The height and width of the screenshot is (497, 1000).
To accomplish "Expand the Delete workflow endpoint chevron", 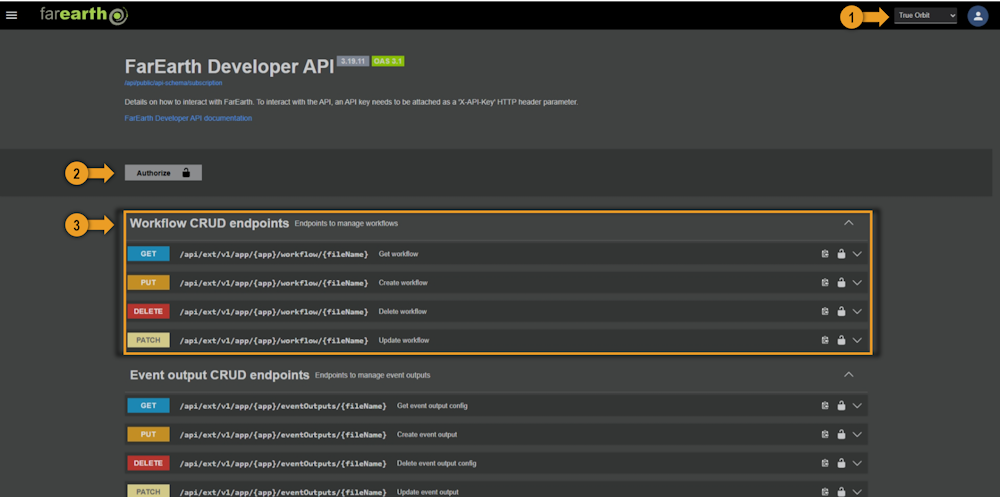I will pyautogui.click(x=857, y=311).
